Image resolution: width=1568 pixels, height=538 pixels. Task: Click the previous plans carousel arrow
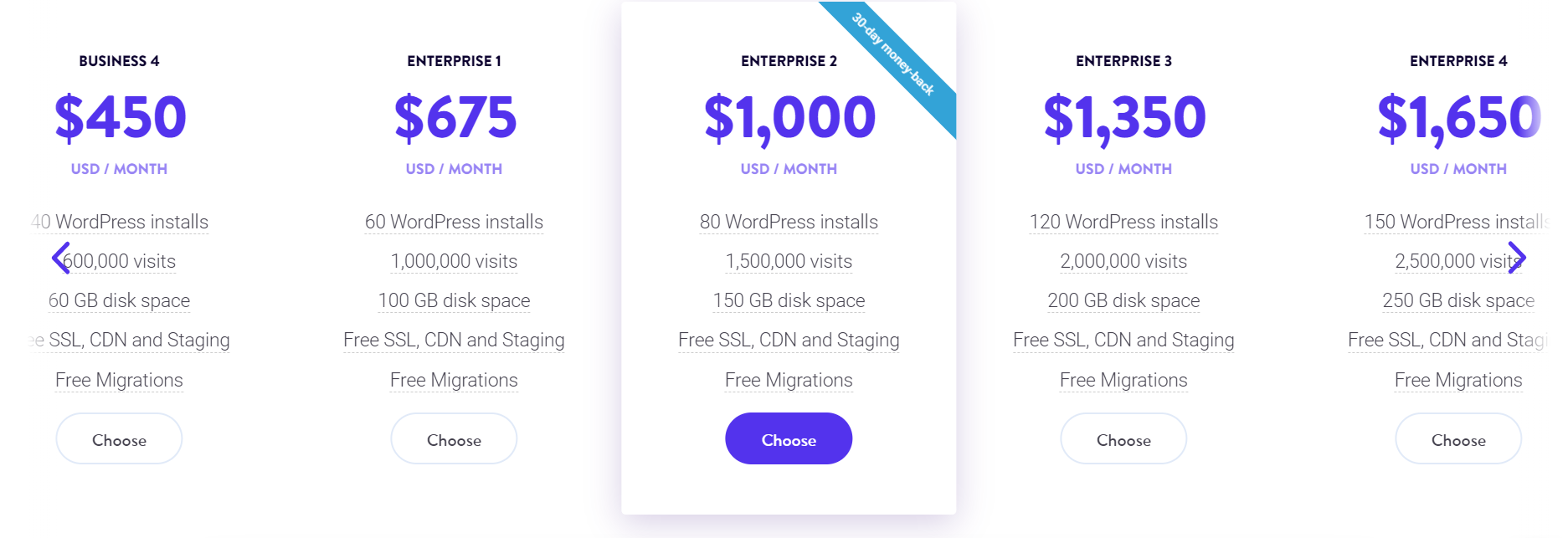60,258
